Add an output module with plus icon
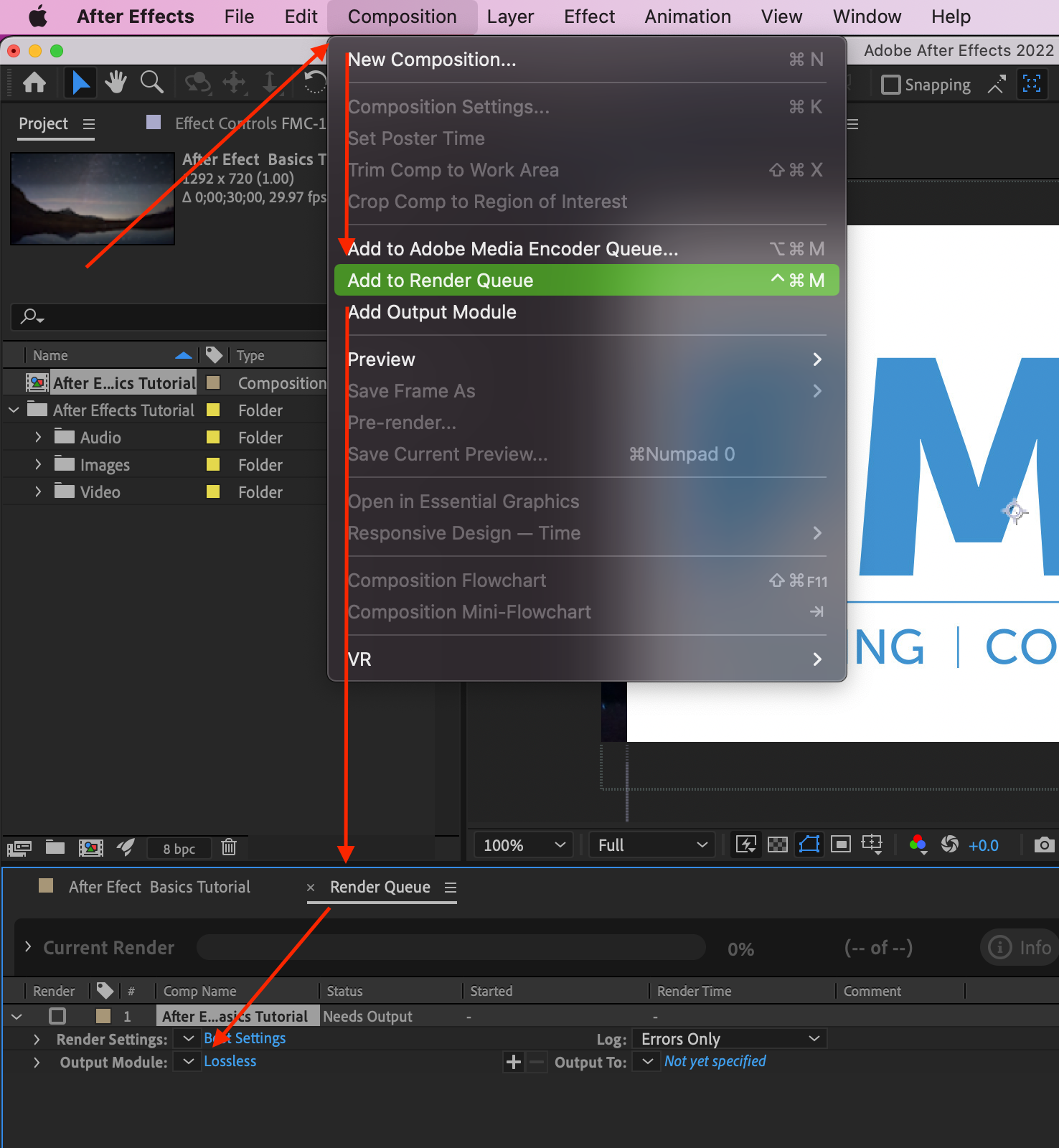 tap(514, 1062)
